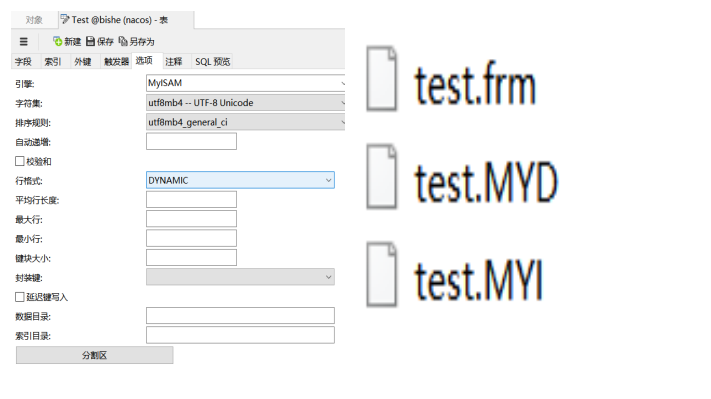Click the 数据目录 input field
Image resolution: width=711 pixels, height=399 pixels.
point(240,316)
